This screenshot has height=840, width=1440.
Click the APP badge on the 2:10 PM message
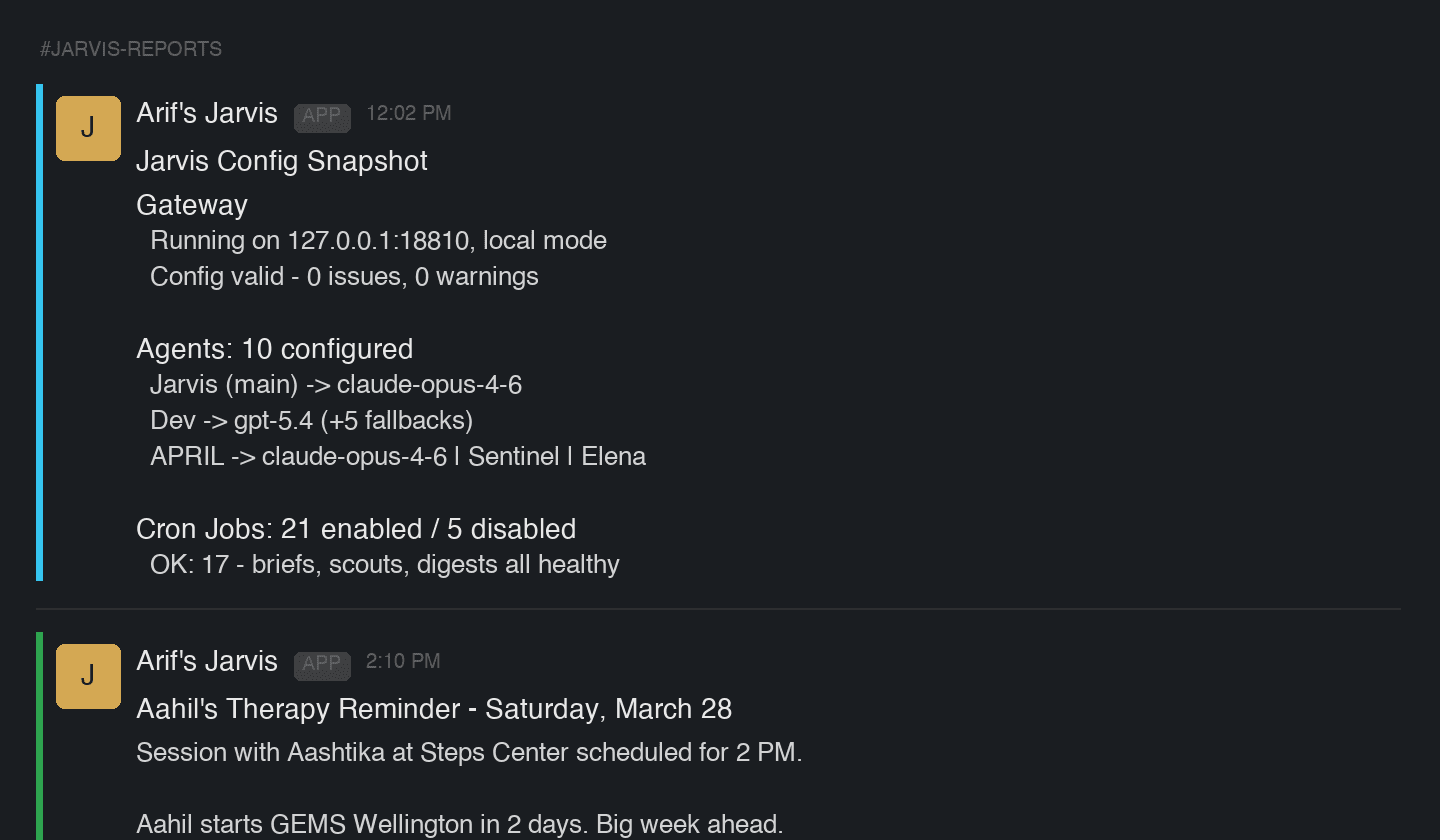point(322,665)
